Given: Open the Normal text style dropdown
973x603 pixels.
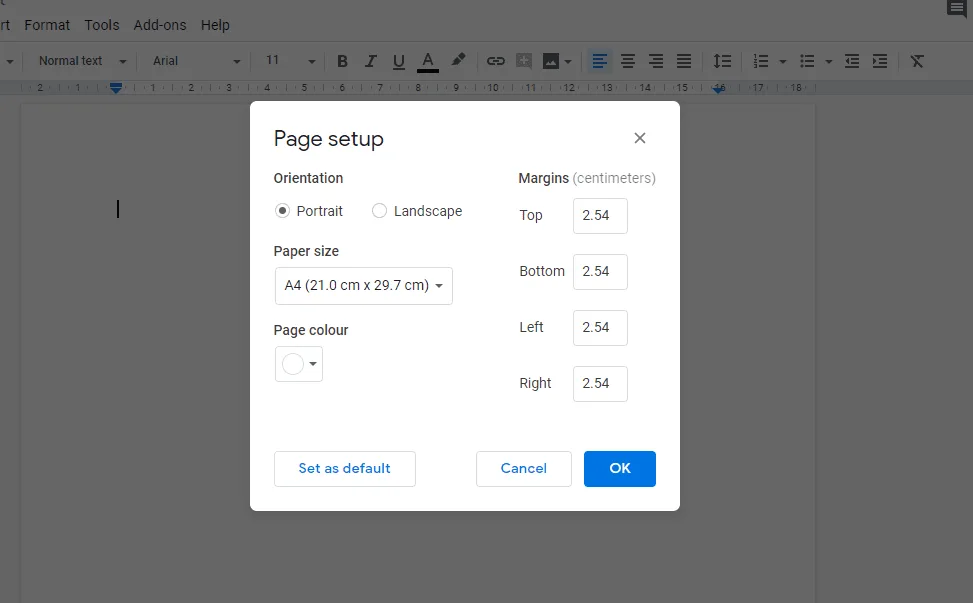Looking at the screenshot, I should click(x=82, y=61).
